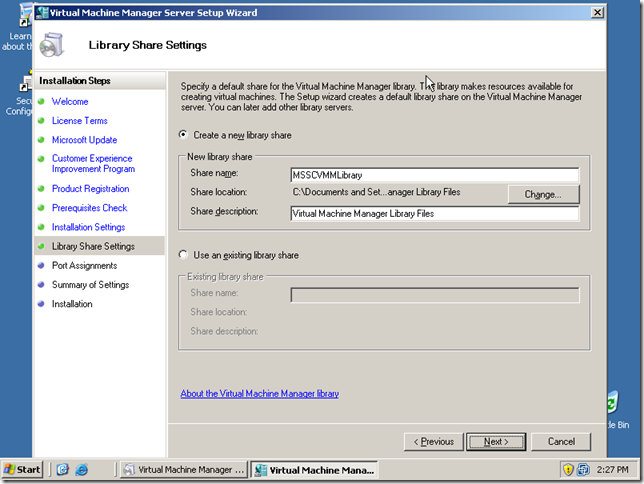Click the active Virtual Machine Mana... taskbar button
Image resolution: width=644 pixels, height=484 pixels.
tap(314, 470)
